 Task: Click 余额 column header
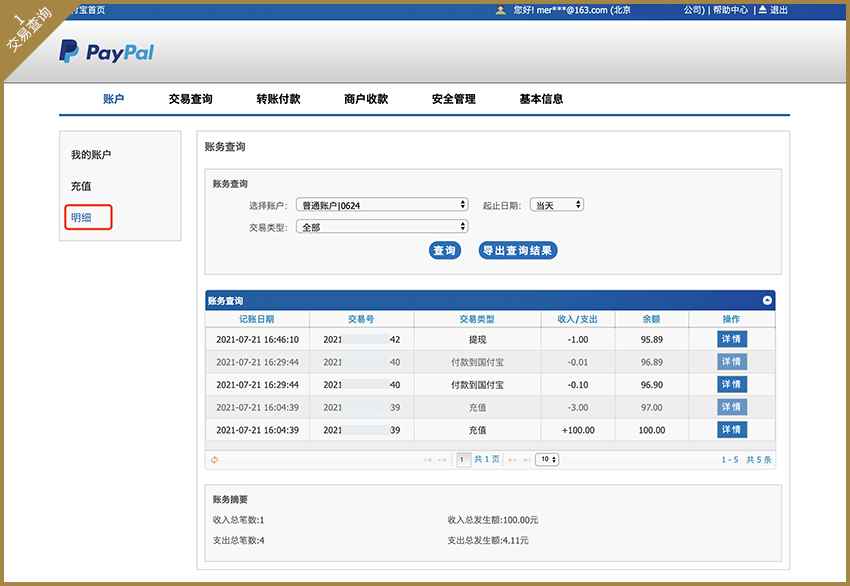[x=652, y=319]
